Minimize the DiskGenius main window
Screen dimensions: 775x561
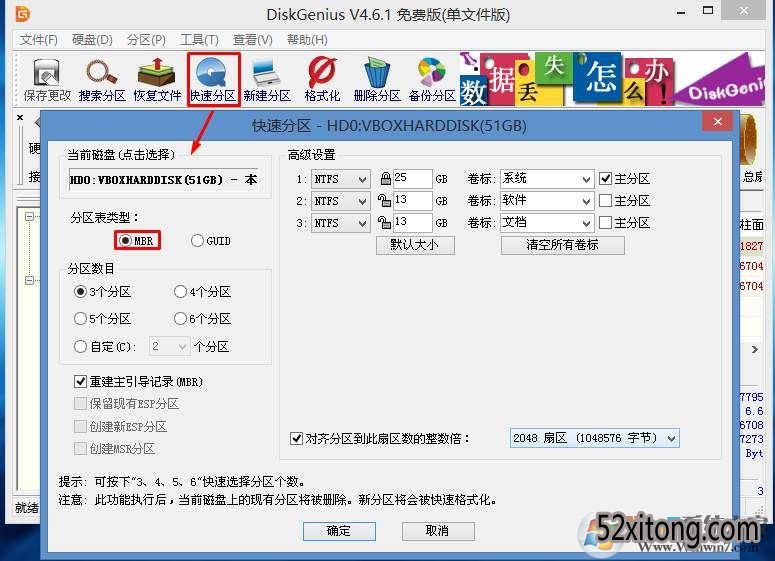pyautogui.click(x=681, y=12)
